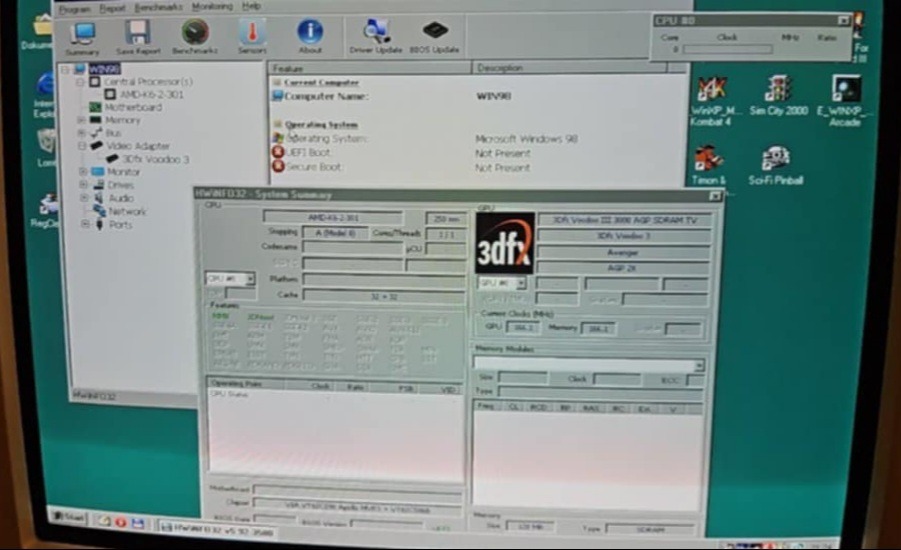Close the CPU #0 clock mini window
Screen dimensions: 901x550
pyautogui.click(x=843, y=21)
